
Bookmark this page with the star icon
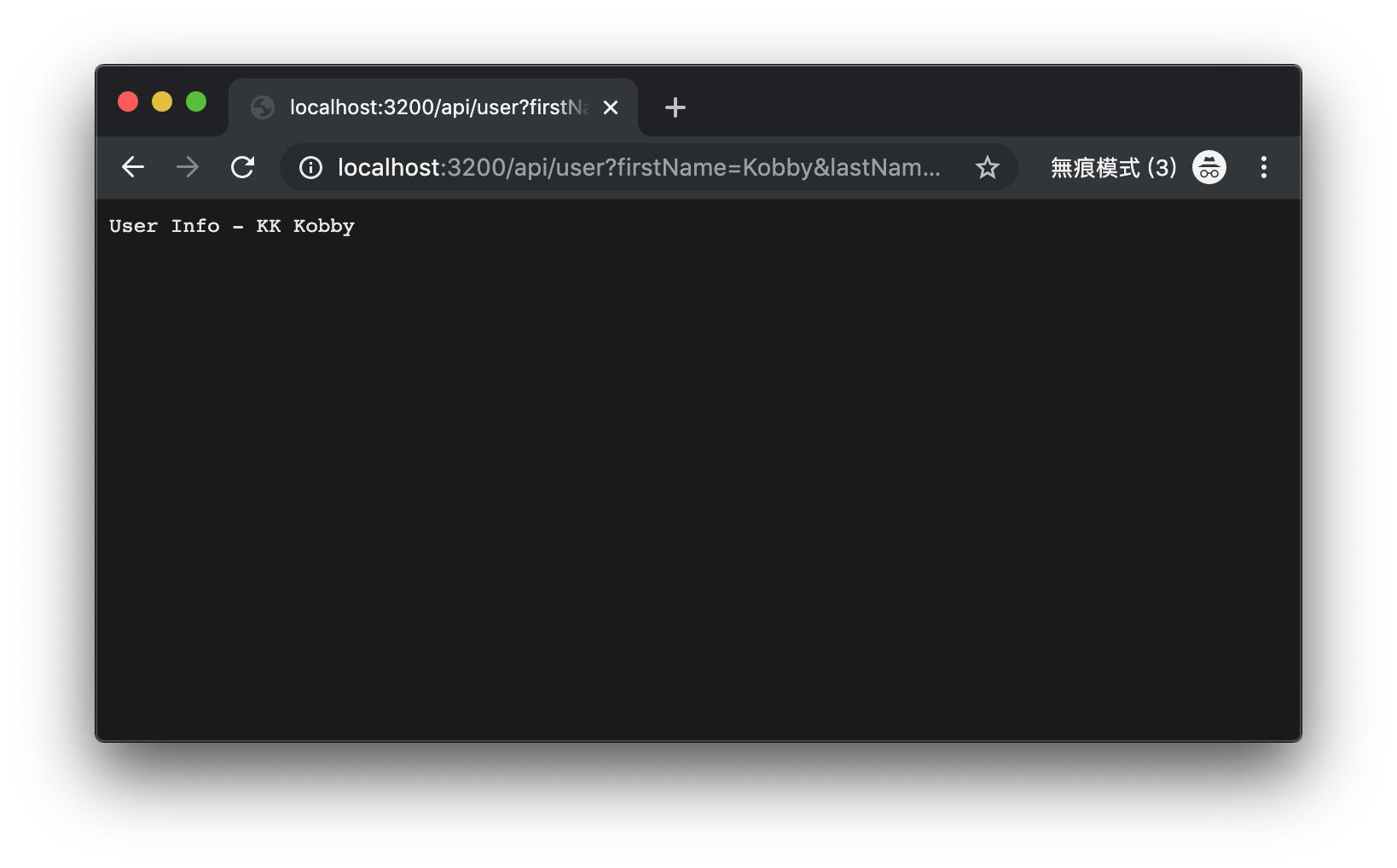tap(988, 167)
